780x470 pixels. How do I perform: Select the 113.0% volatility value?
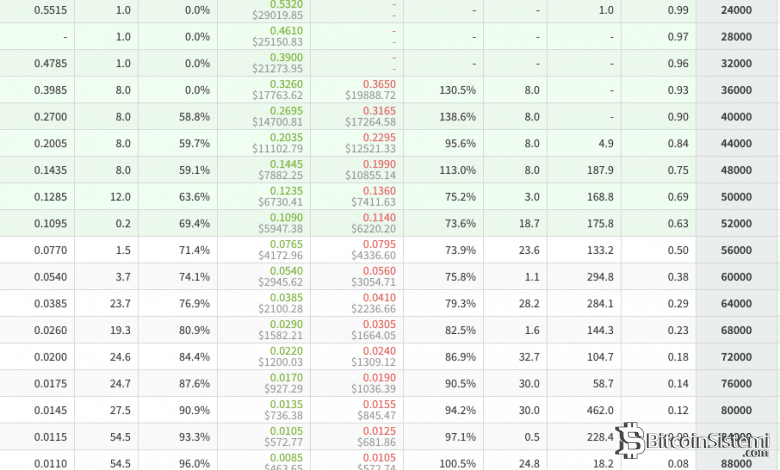(457, 170)
